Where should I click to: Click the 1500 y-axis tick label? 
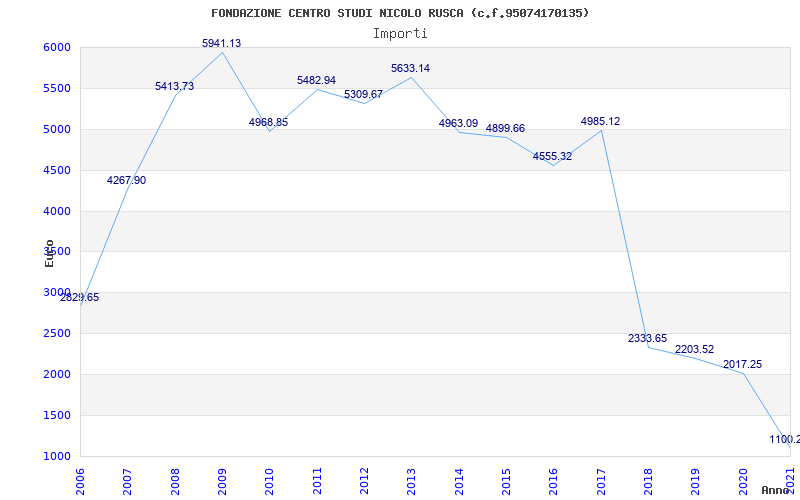pyautogui.click(x=59, y=415)
